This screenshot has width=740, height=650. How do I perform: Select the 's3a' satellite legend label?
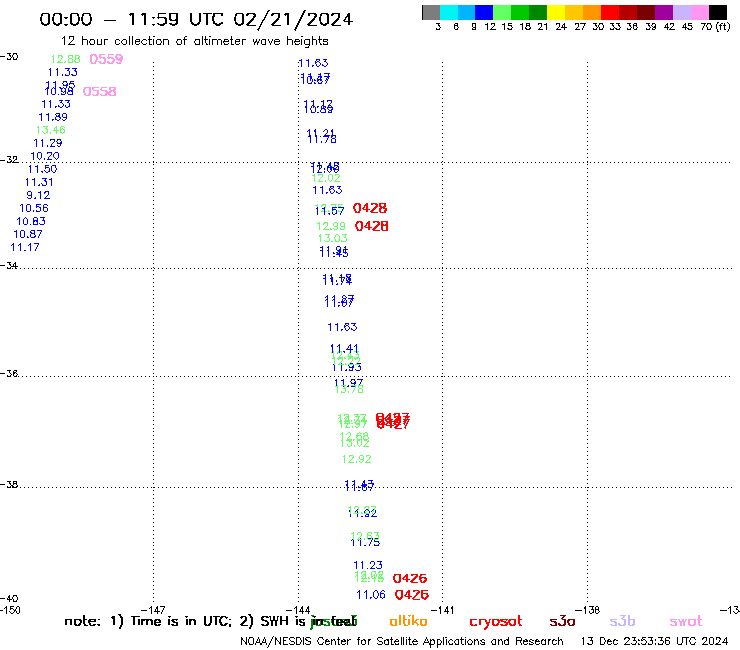(x=562, y=621)
